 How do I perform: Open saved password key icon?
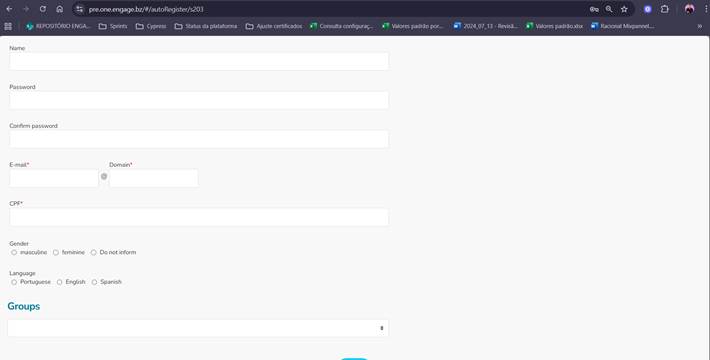point(594,9)
